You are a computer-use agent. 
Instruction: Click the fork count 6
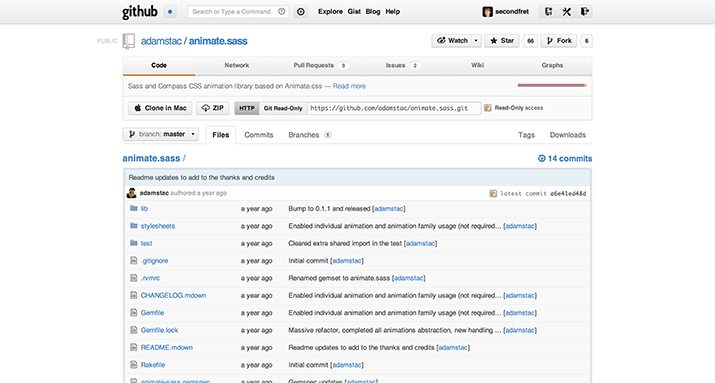coord(586,41)
